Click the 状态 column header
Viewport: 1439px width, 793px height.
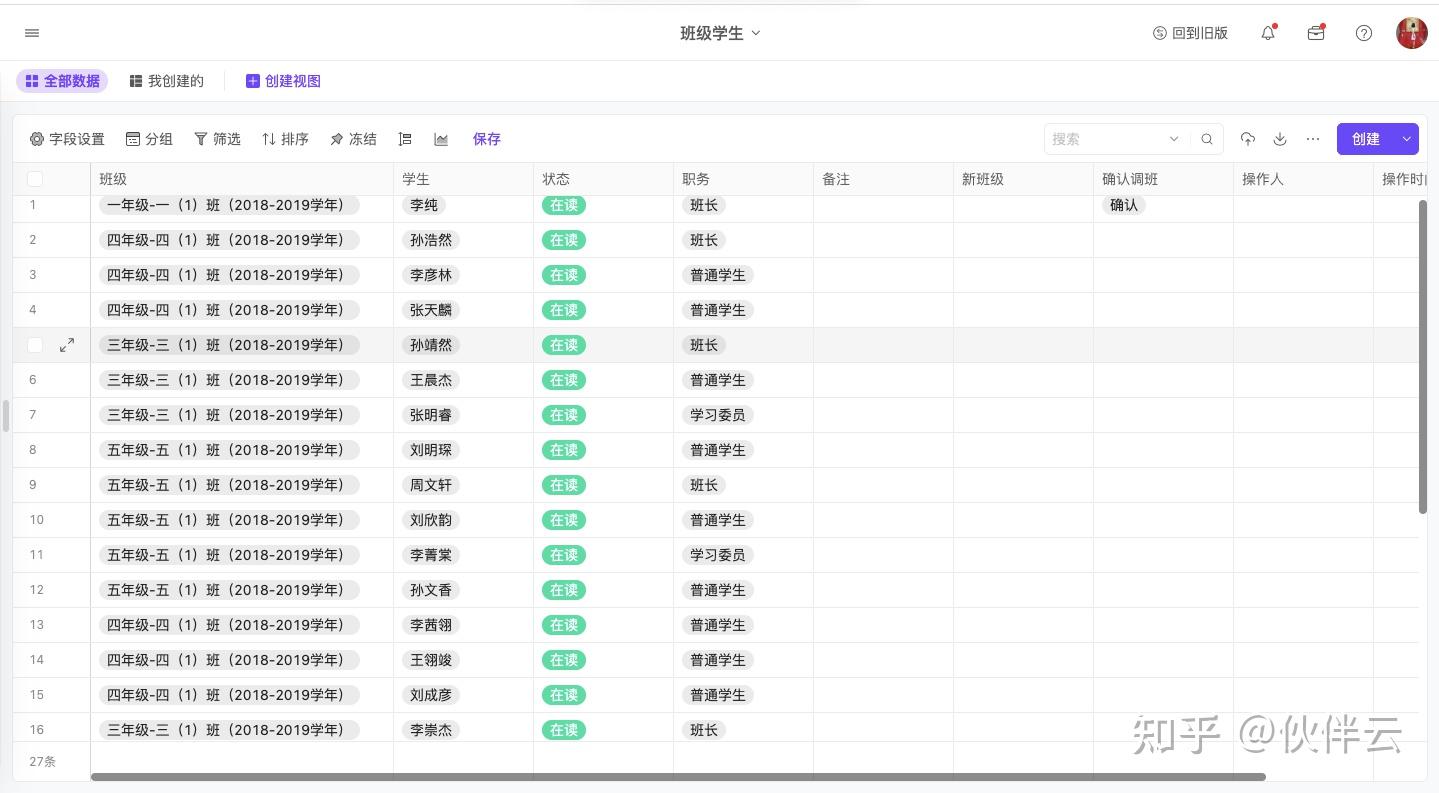point(603,179)
